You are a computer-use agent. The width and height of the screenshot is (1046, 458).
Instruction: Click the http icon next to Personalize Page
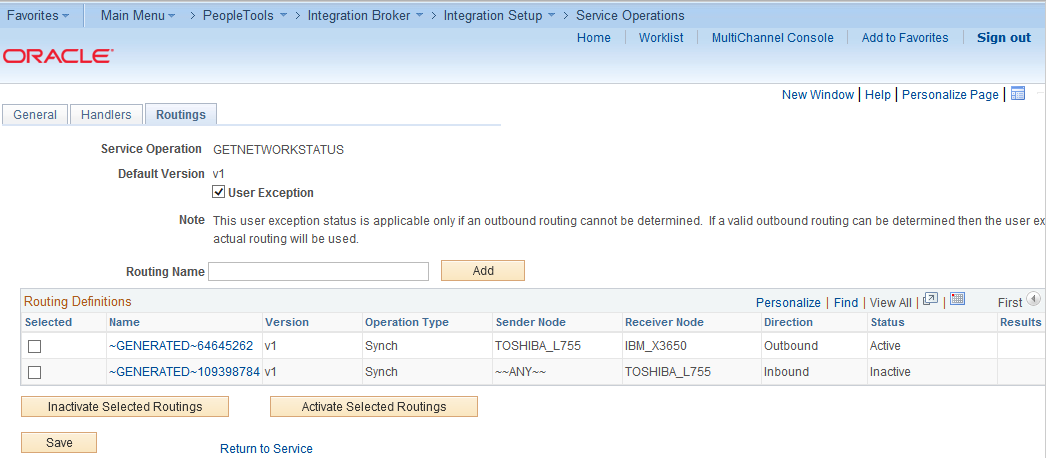pos(1018,94)
